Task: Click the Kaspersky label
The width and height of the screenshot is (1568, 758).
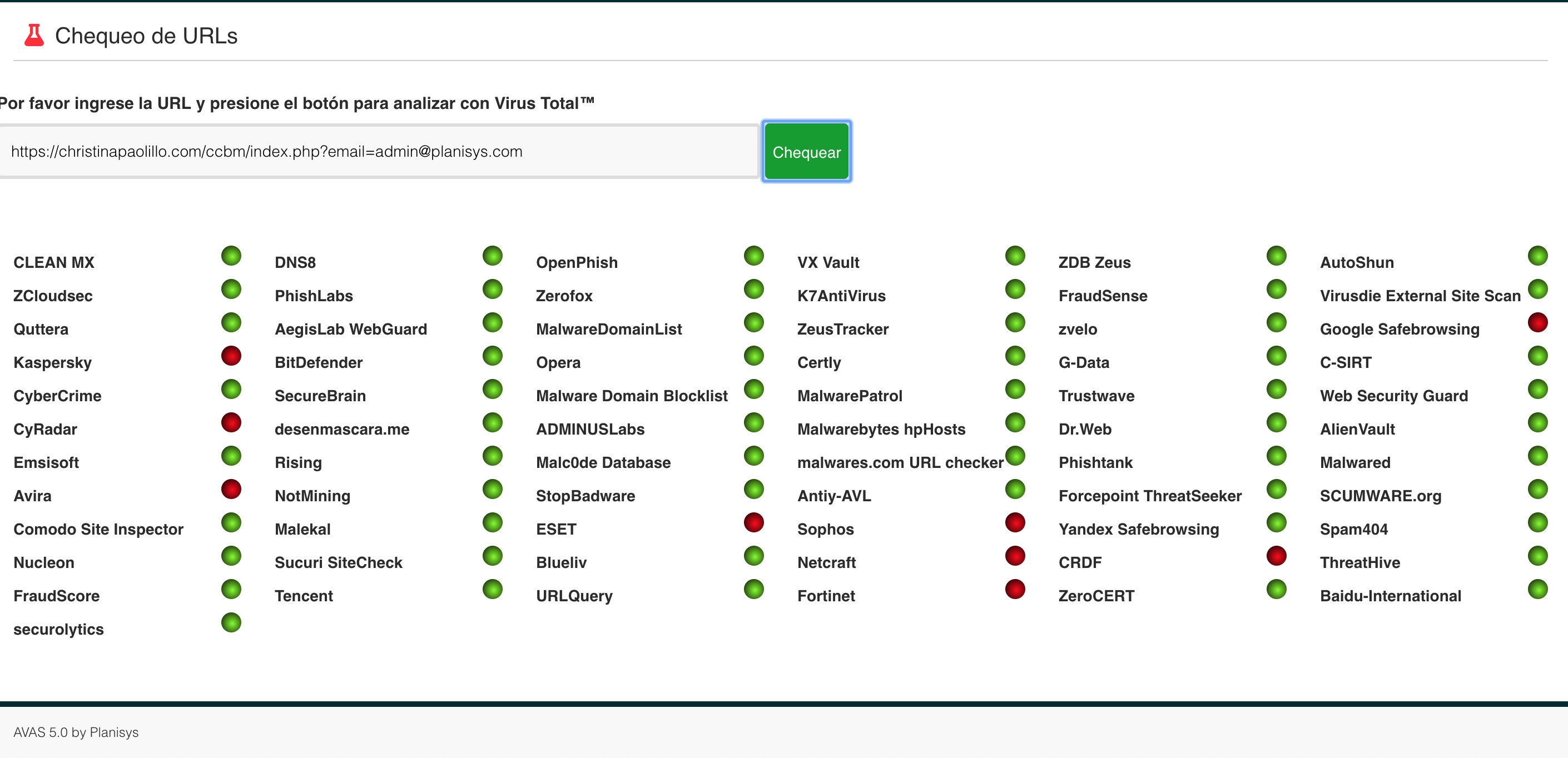Action: click(52, 362)
